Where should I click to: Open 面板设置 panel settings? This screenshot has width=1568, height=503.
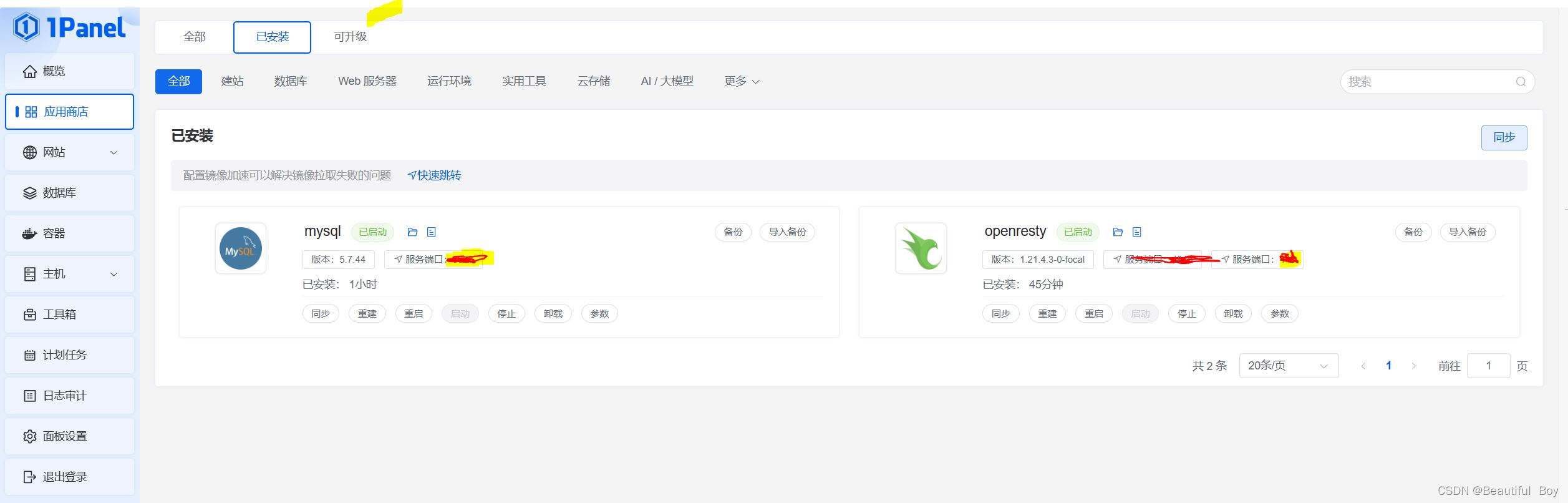pyautogui.click(x=69, y=436)
